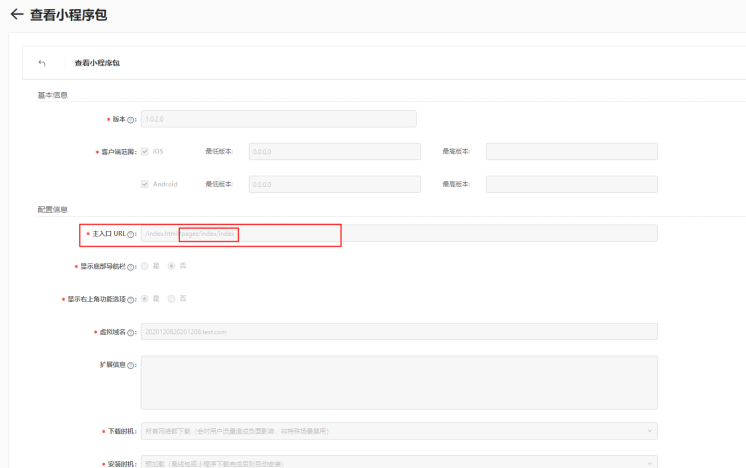Click inside the 扩展信息 text area
The width and height of the screenshot is (746, 468).
(x=399, y=382)
